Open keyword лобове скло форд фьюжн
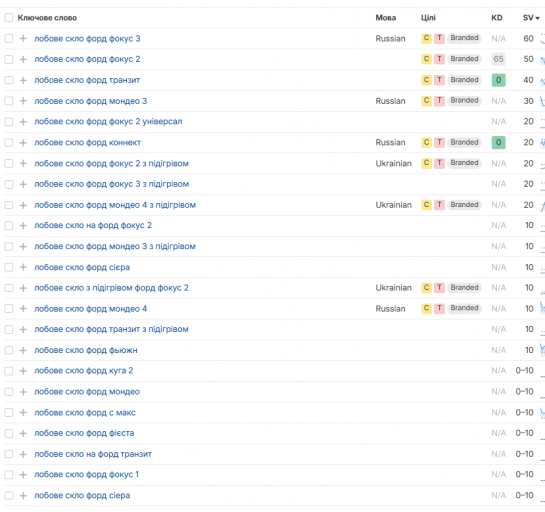 coord(86,350)
